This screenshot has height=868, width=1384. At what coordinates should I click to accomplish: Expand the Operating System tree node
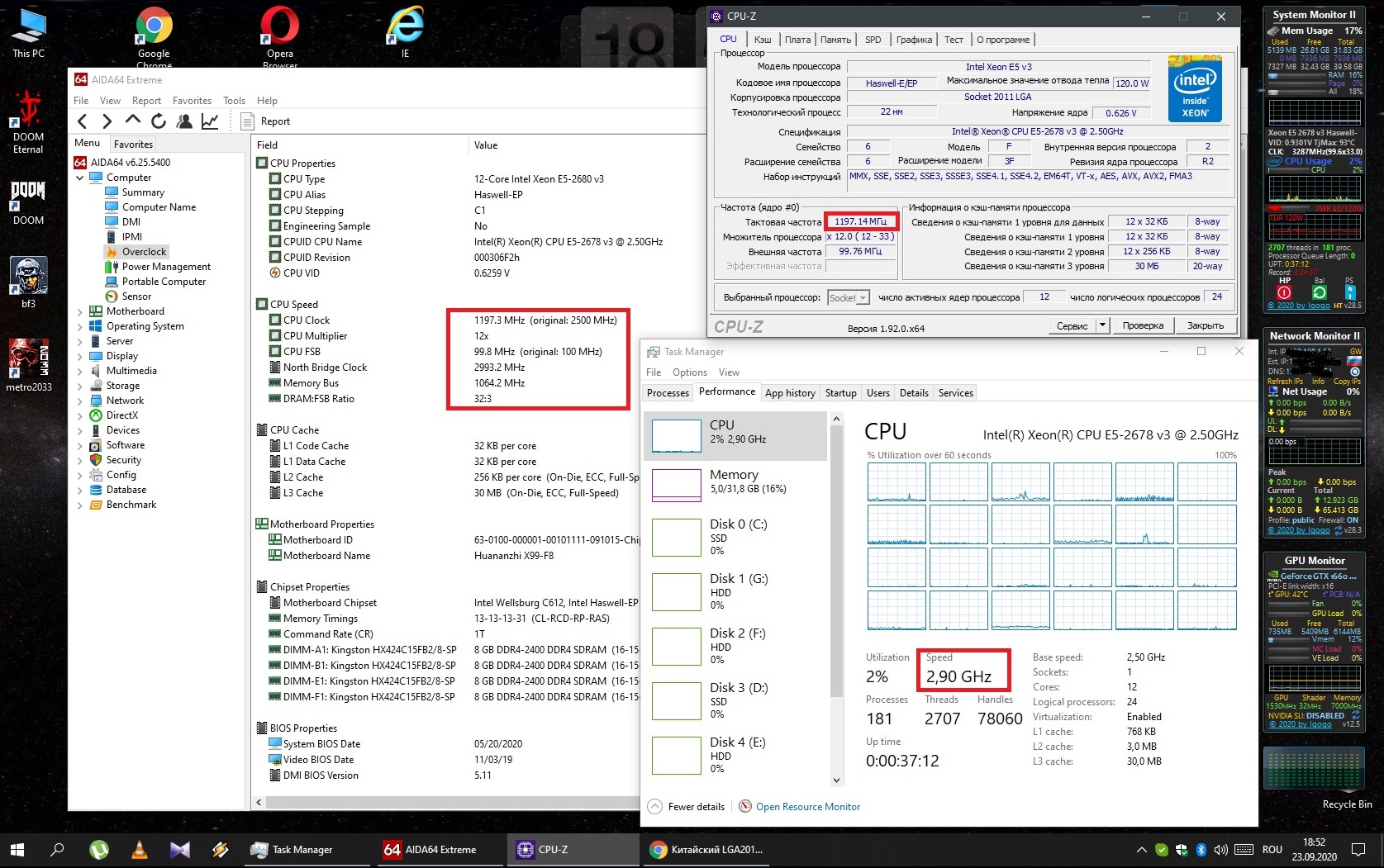80,326
